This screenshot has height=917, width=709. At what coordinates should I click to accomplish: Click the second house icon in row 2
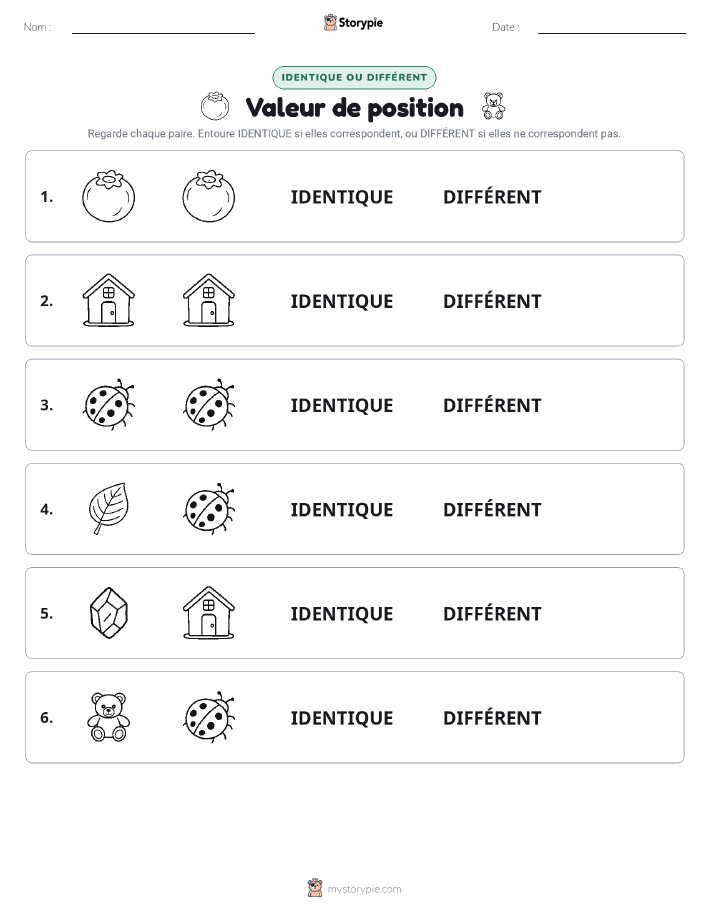(x=209, y=300)
